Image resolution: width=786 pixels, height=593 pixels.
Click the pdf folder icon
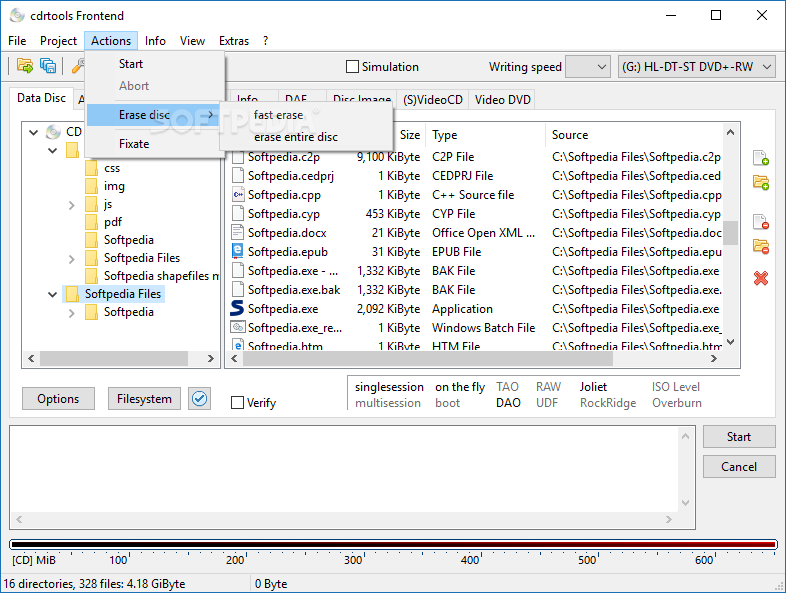click(x=91, y=222)
